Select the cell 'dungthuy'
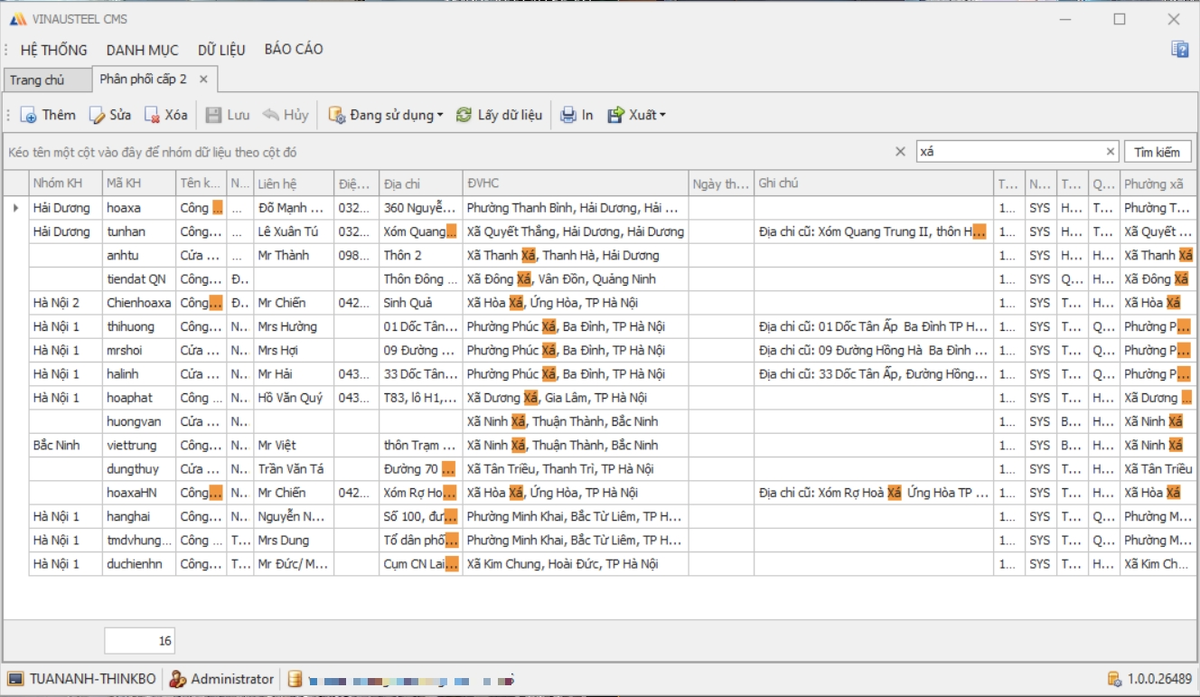Image resolution: width=1200 pixels, height=697 pixels. click(x=139, y=469)
